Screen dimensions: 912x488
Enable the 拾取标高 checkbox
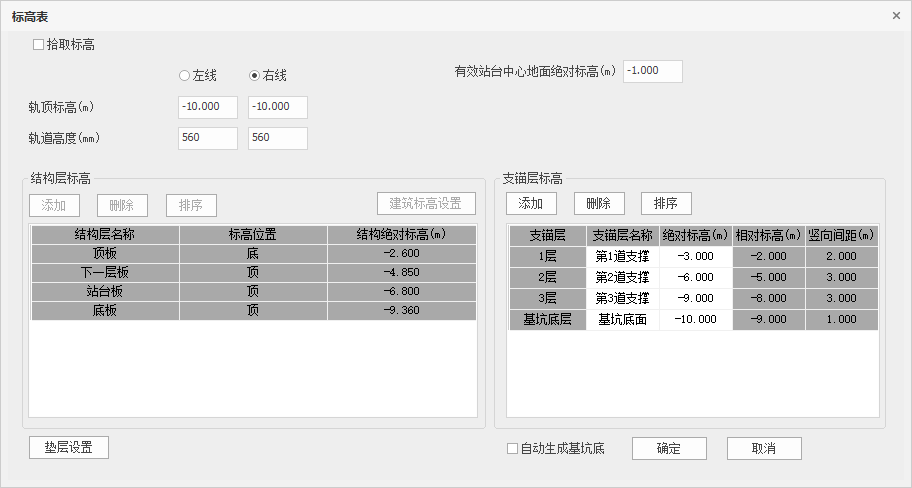(x=39, y=45)
